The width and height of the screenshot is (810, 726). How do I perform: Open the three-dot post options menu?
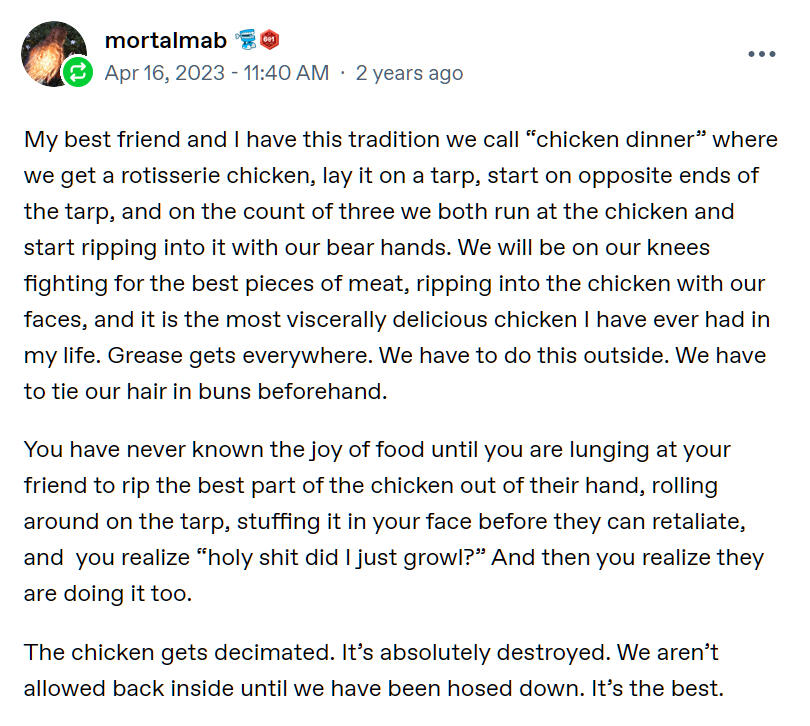coord(762,54)
